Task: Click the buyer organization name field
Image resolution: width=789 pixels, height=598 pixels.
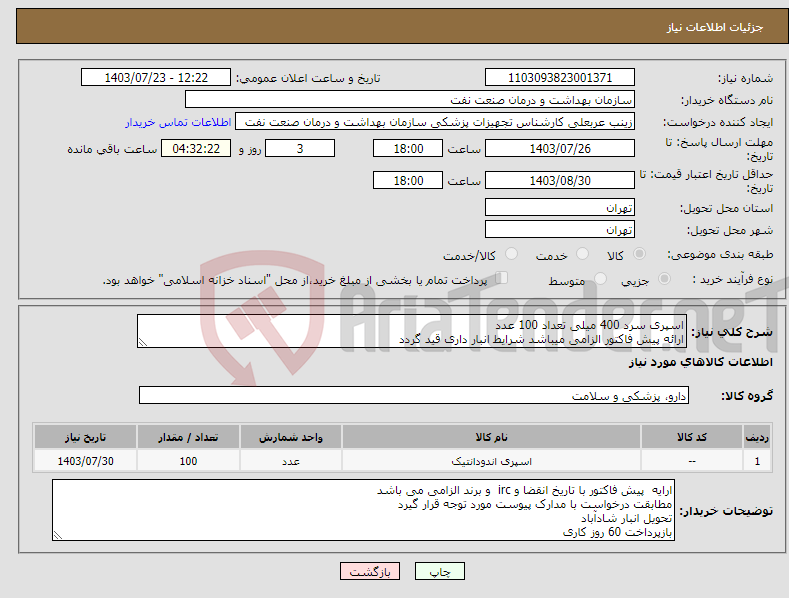Action: click(x=410, y=100)
